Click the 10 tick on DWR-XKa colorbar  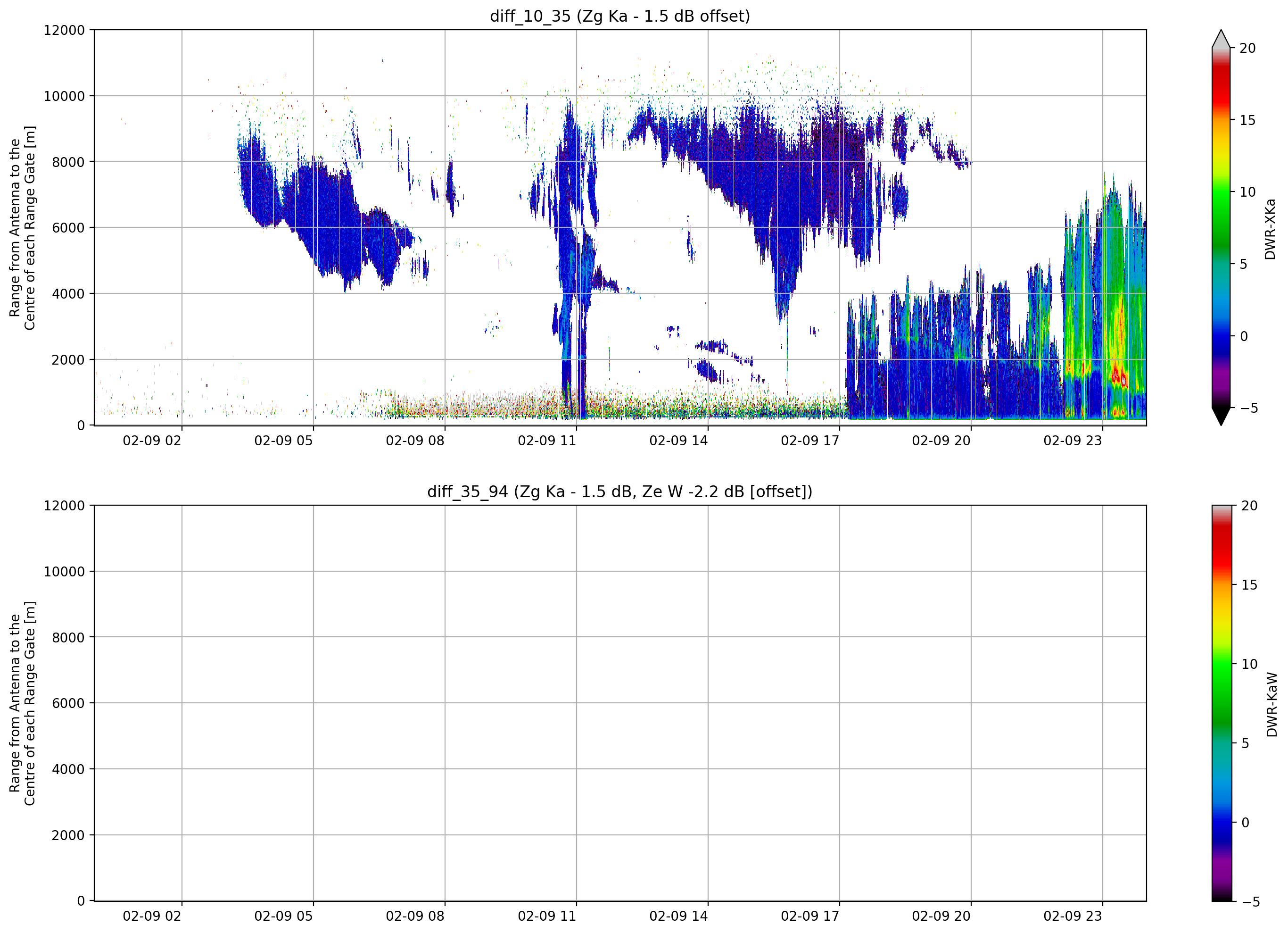point(1247,192)
